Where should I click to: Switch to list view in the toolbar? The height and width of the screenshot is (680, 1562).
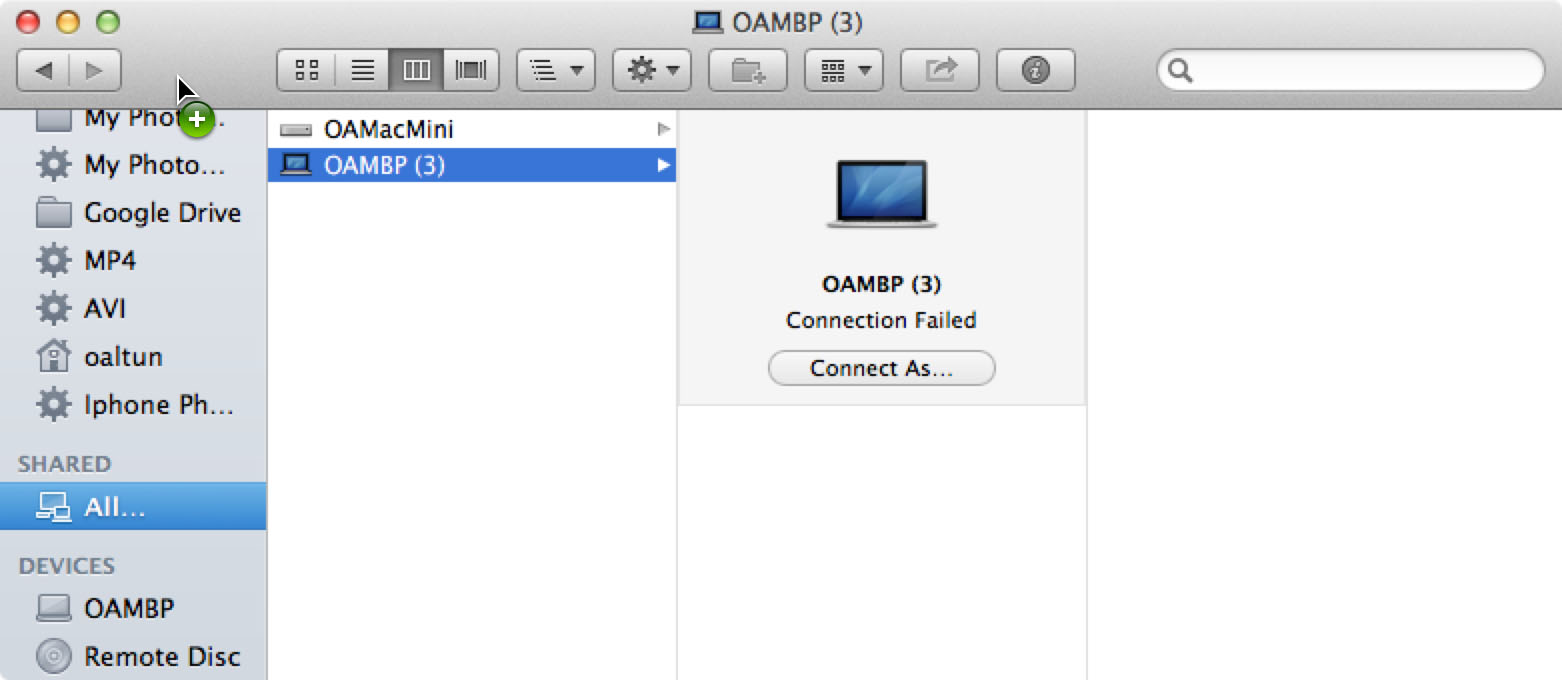363,70
